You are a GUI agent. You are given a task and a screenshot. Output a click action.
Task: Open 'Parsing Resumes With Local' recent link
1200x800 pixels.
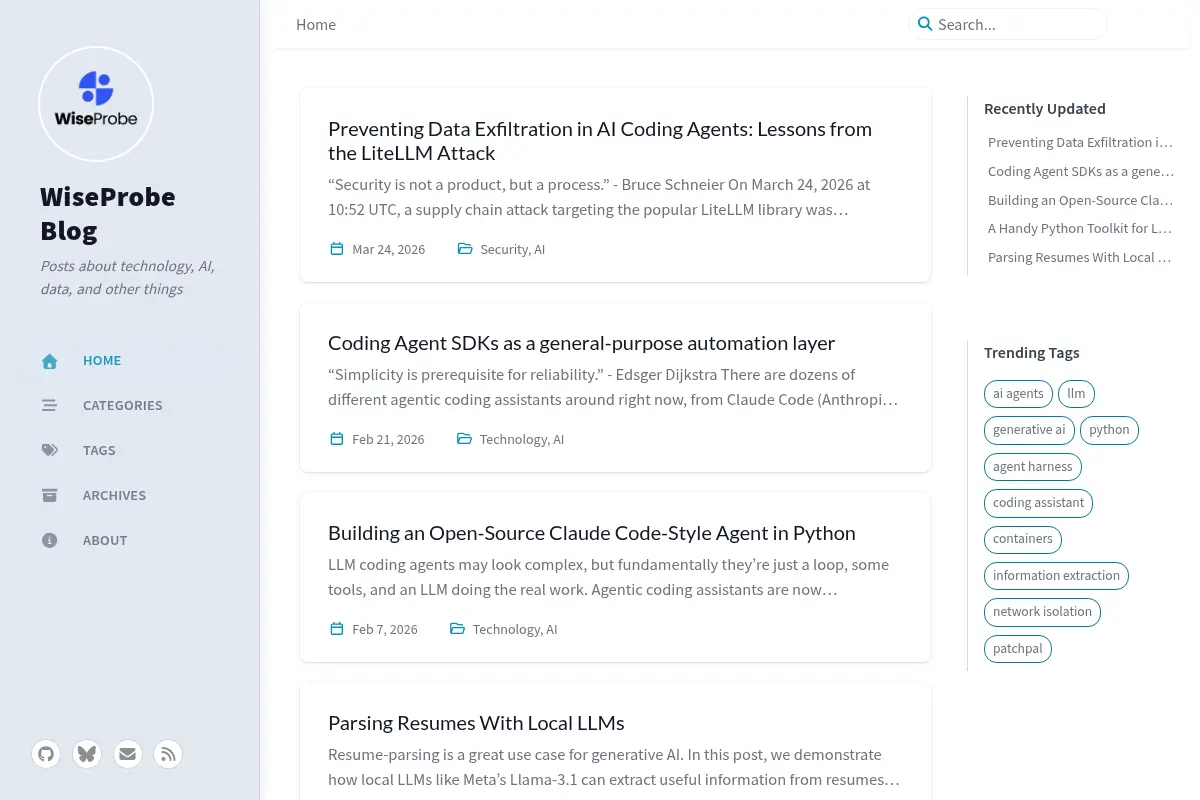pyautogui.click(x=1079, y=257)
